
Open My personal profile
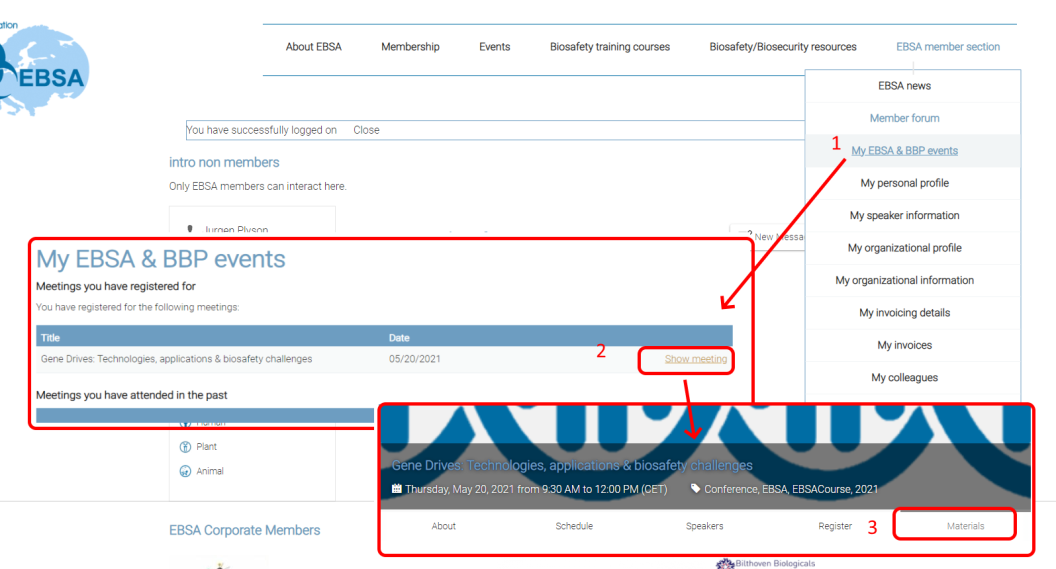[904, 183]
